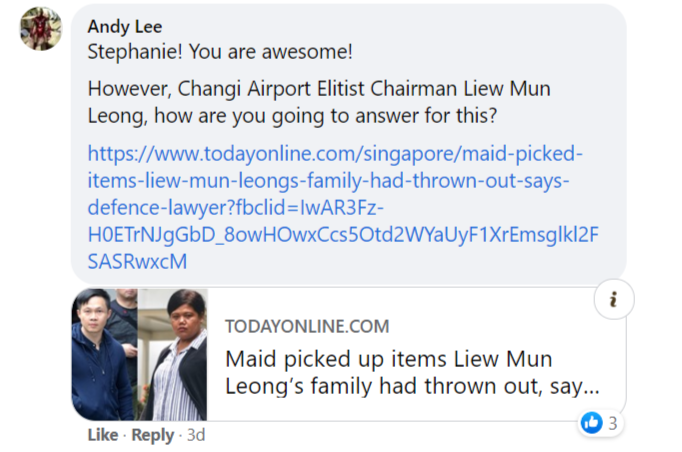Click the TODAYONLINE.COM source label

(307, 326)
